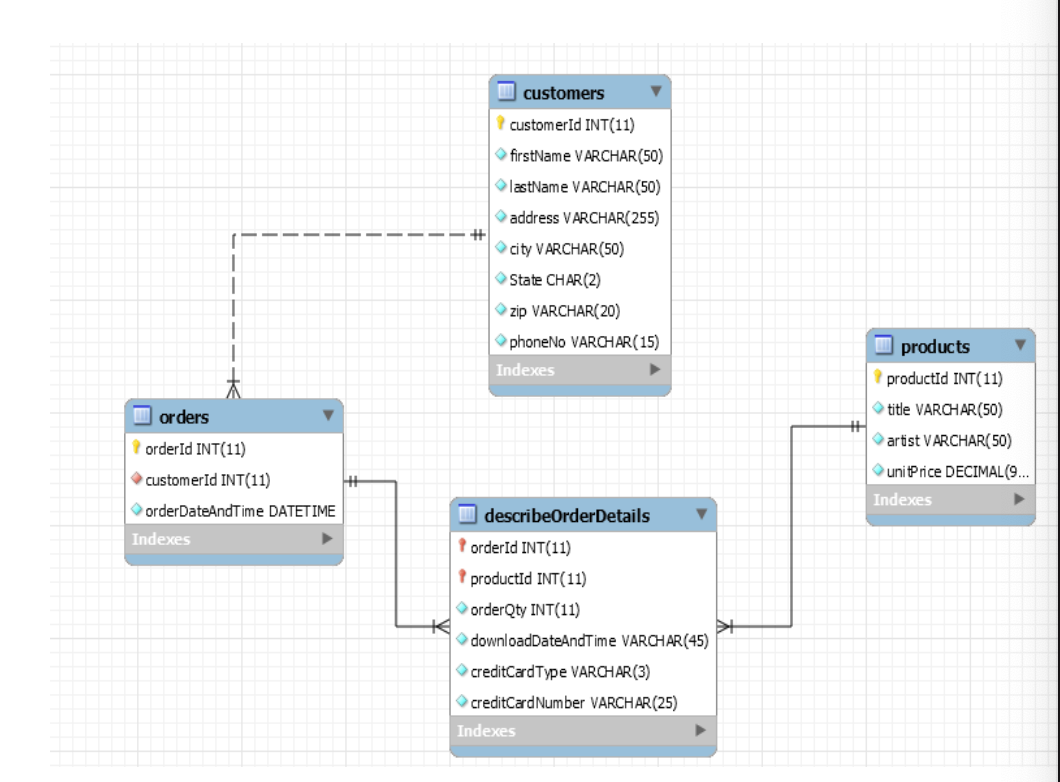Select orderDateAndTime DATETIME column

[234, 511]
